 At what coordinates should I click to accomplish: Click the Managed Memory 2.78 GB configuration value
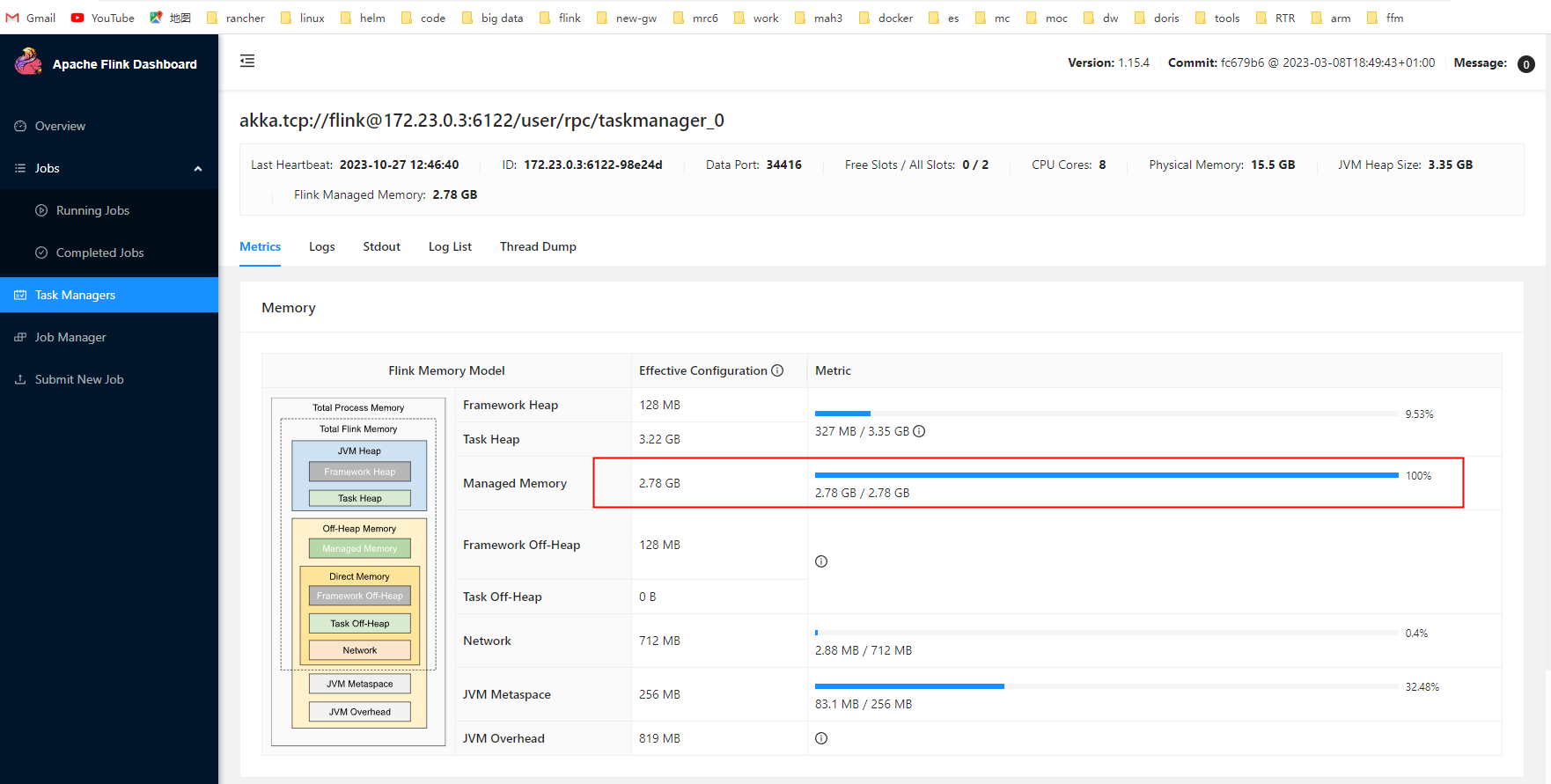point(659,483)
